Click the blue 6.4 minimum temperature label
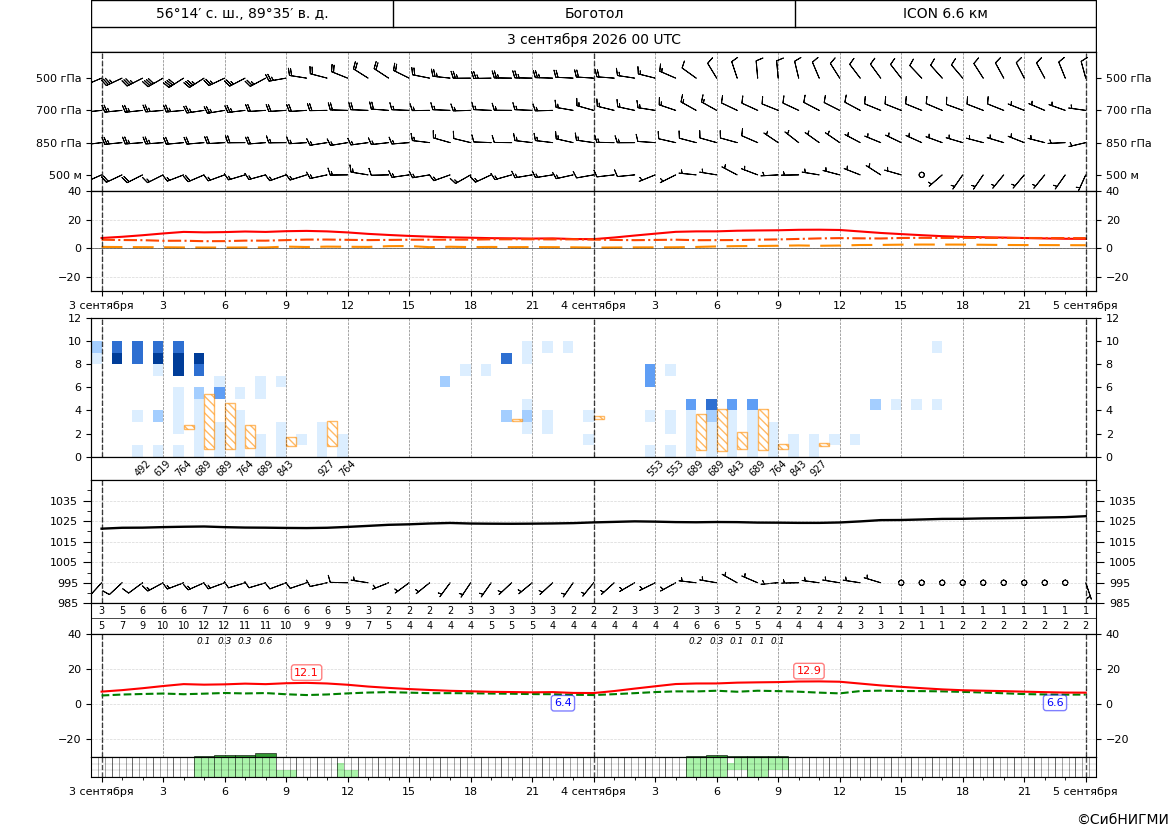 coord(563,702)
